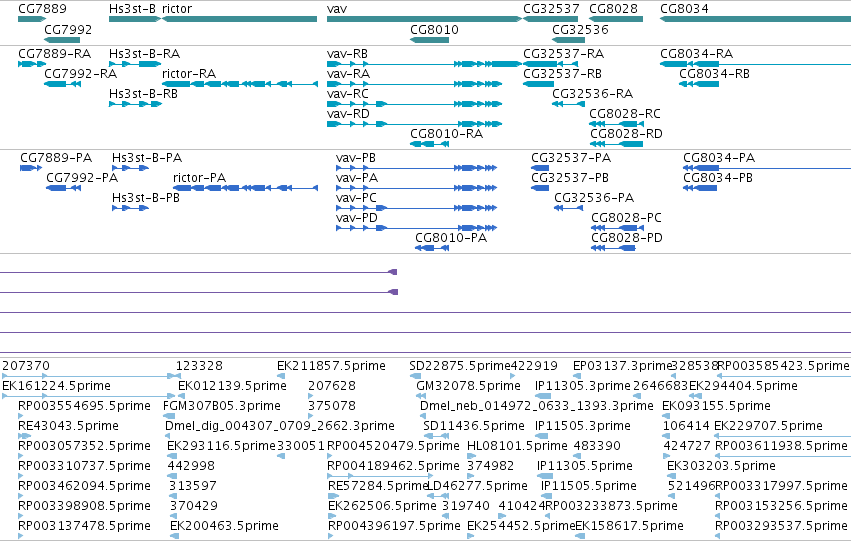The image size is (851, 541).
Task: Click the CG8028 gene label
Action: (613, 9)
